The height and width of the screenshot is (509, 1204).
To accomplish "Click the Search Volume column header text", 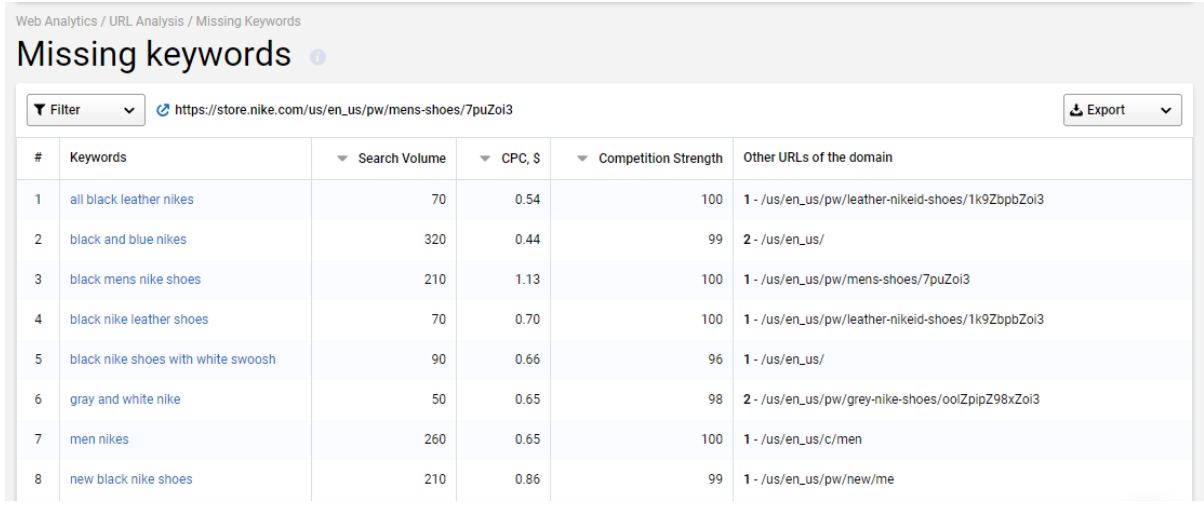I will click(x=402, y=159).
